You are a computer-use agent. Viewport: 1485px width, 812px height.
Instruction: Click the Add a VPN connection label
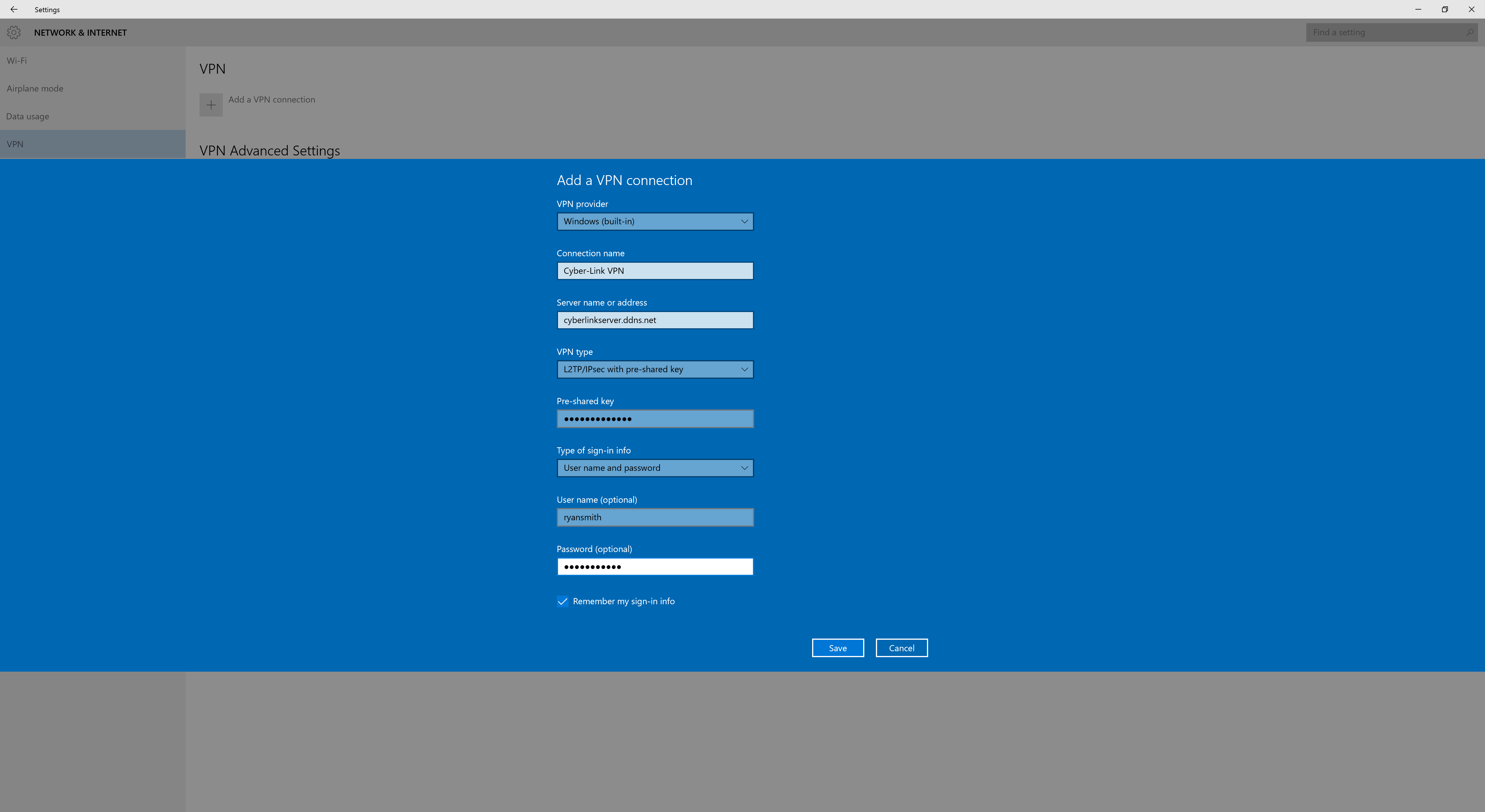[x=271, y=100]
